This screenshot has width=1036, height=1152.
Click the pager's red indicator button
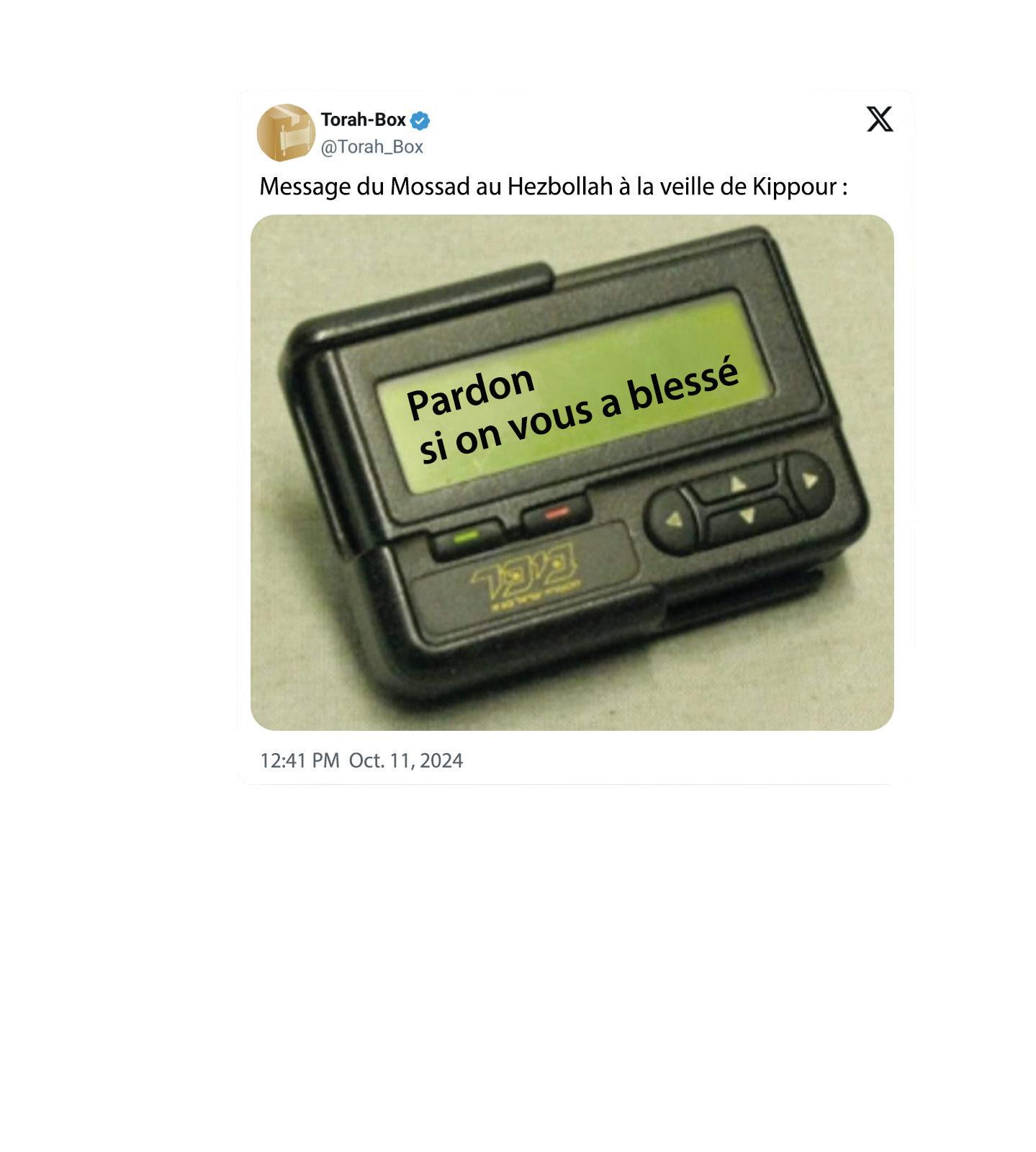click(557, 513)
